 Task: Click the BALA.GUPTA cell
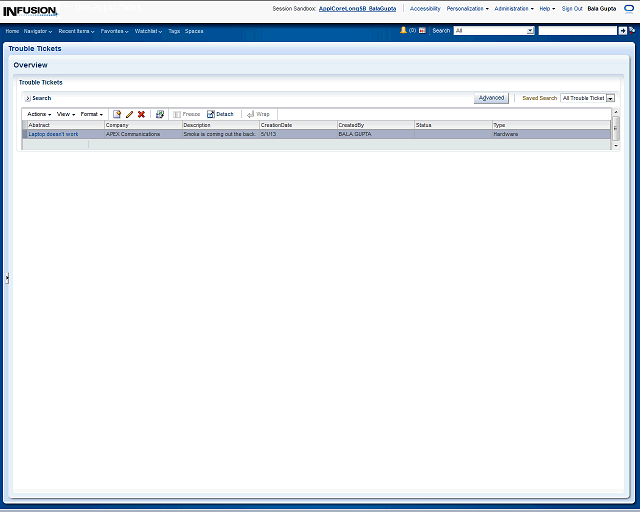click(376, 134)
